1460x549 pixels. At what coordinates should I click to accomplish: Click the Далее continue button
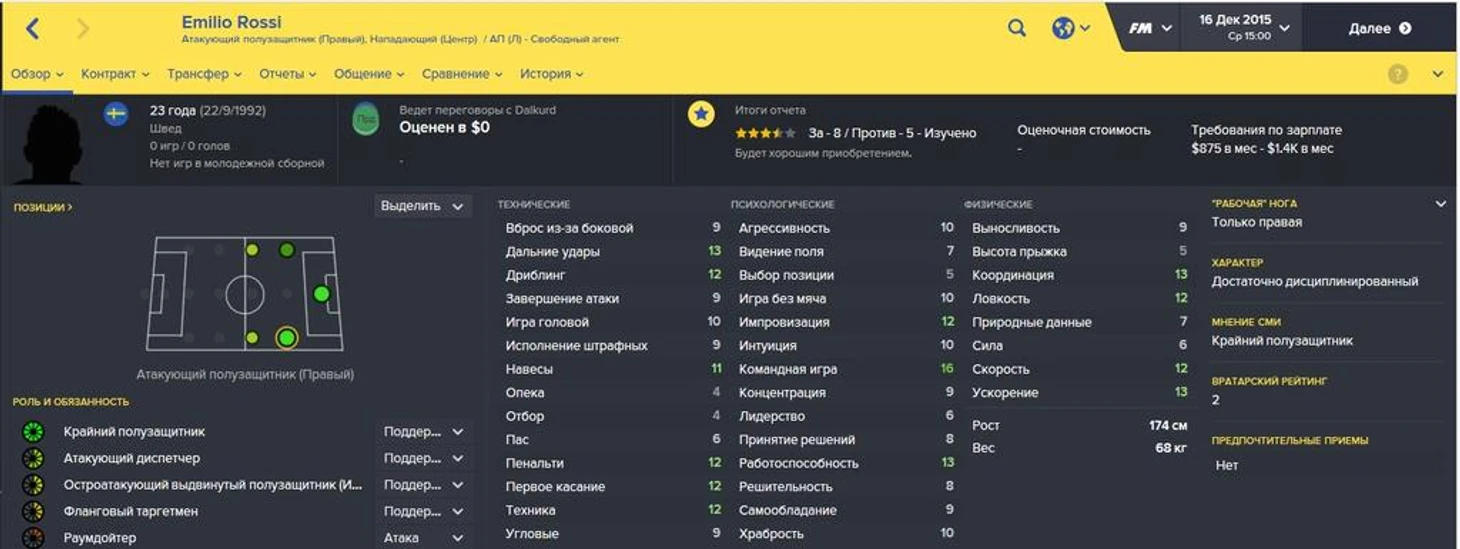coord(1380,28)
